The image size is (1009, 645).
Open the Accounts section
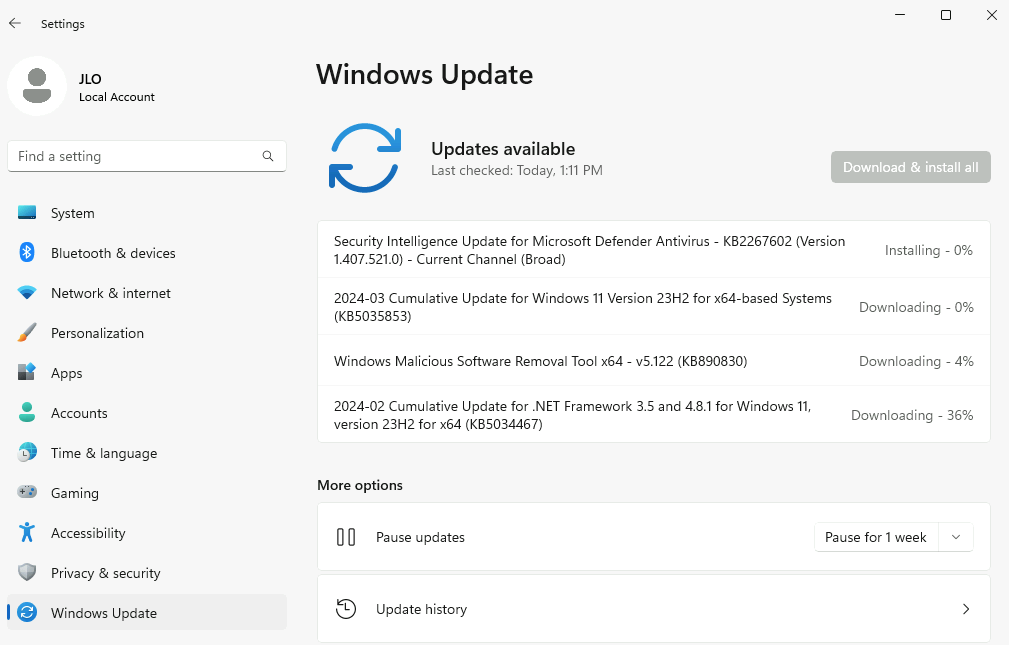(147, 413)
